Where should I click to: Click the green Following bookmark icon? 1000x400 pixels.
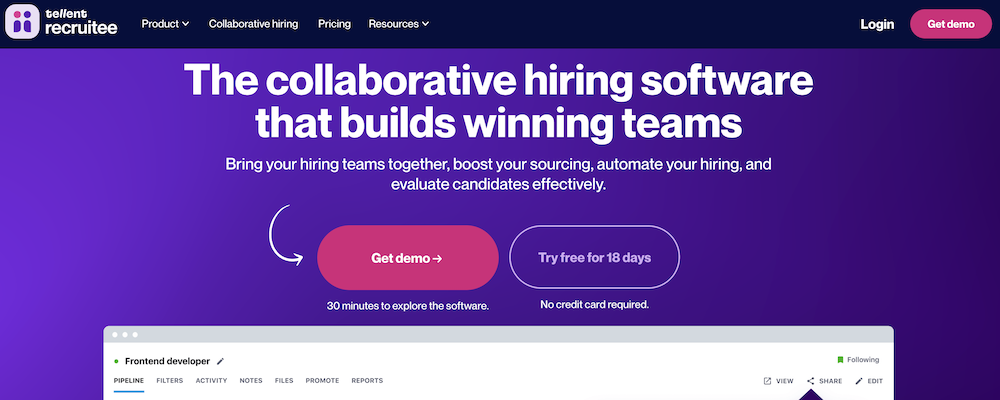pyautogui.click(x=840, y=360)
